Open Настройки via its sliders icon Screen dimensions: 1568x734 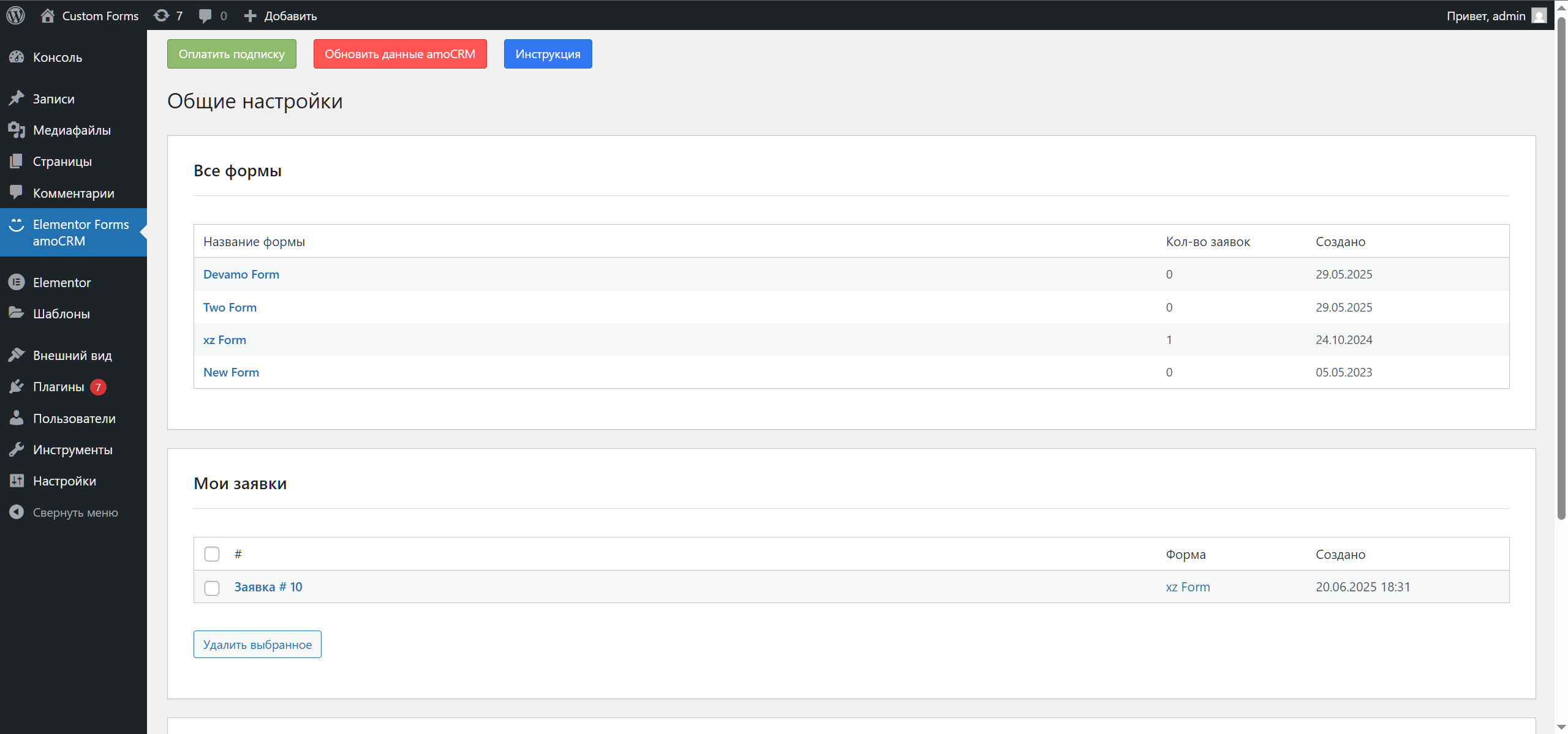(17, 481)
